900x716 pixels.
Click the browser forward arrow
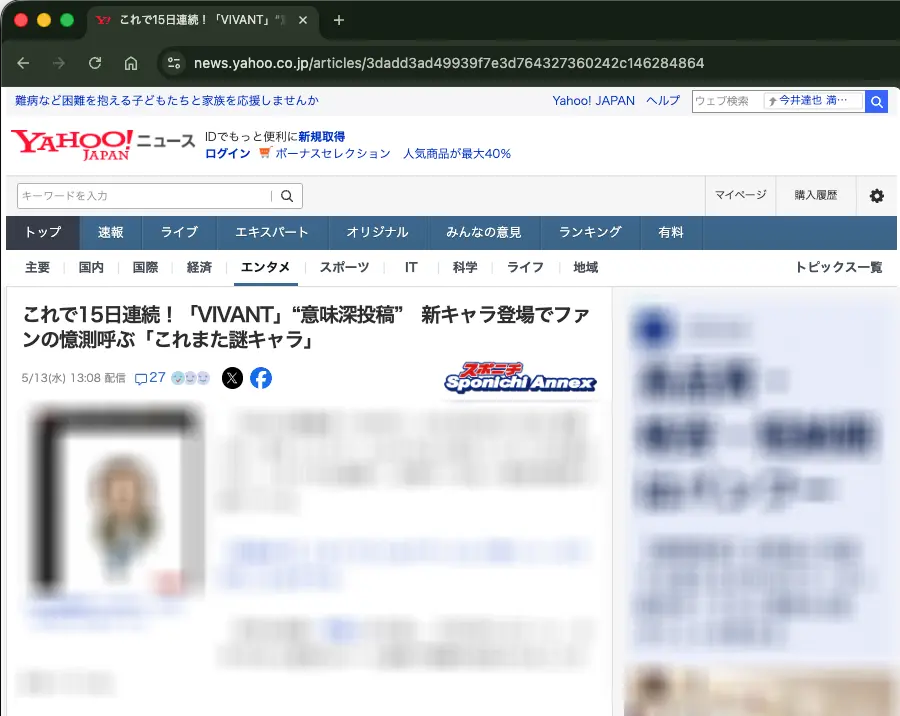59,63
